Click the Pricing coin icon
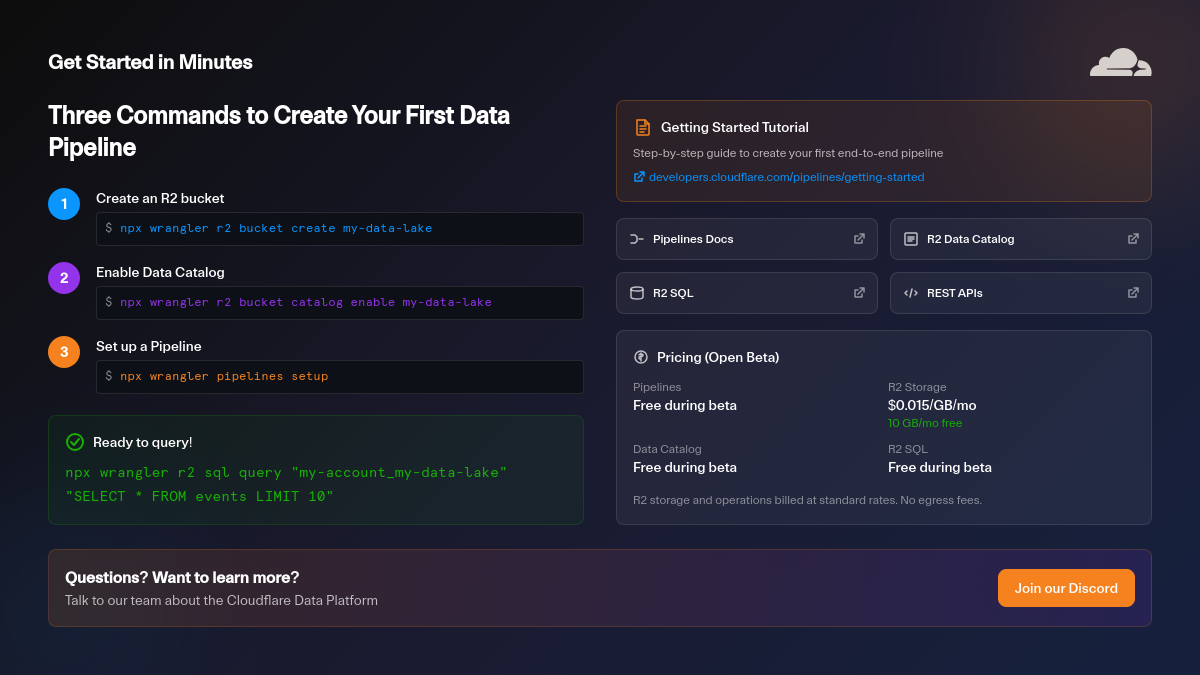This screenshot has width=1200, height=675. click(x=641, y=357)
